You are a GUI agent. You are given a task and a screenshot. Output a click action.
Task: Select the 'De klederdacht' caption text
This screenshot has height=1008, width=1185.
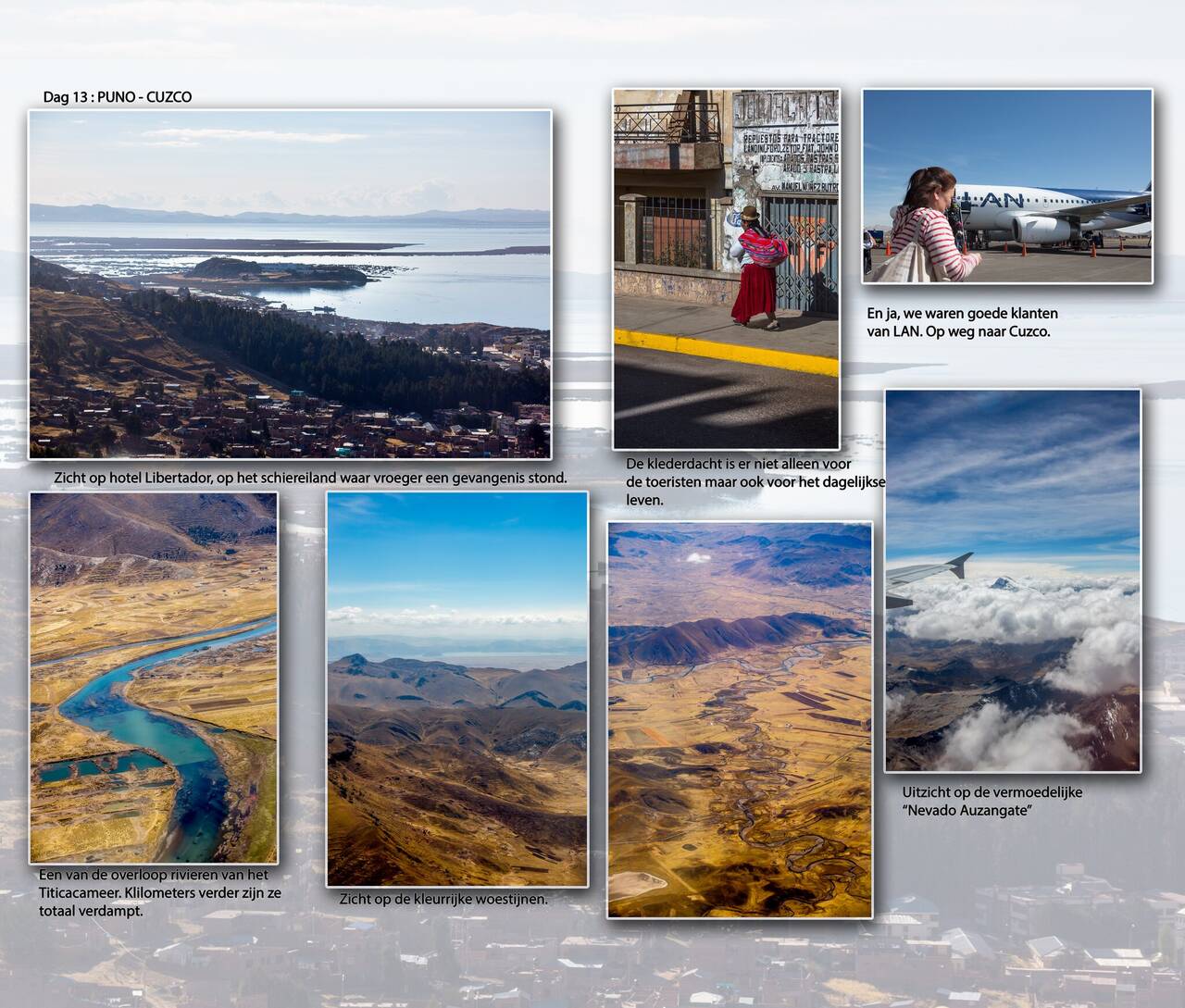[x=755, y=481]
